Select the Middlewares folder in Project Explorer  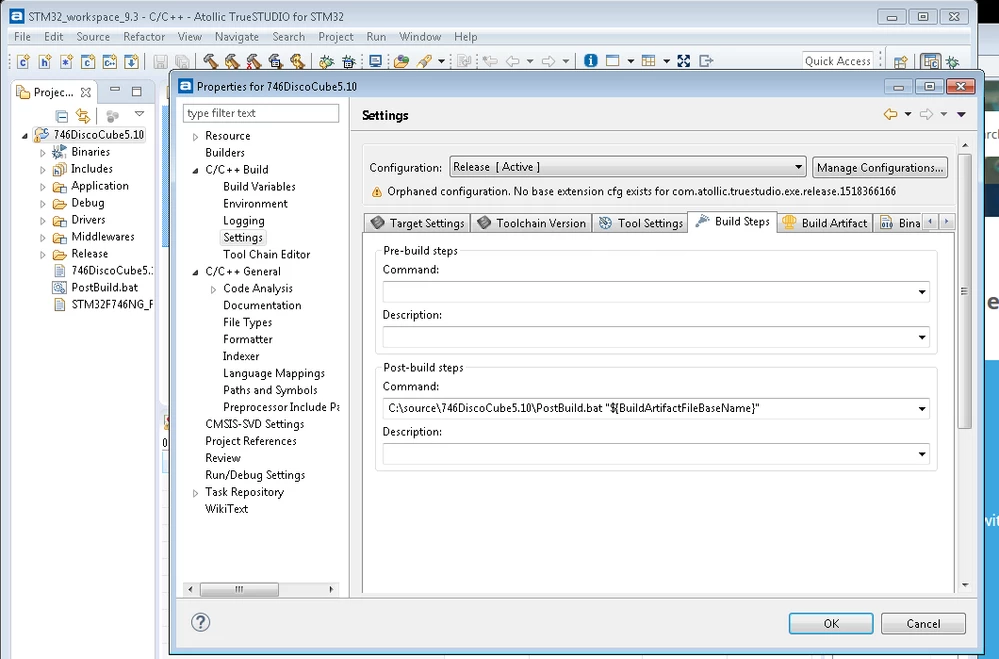click(103, 236)
